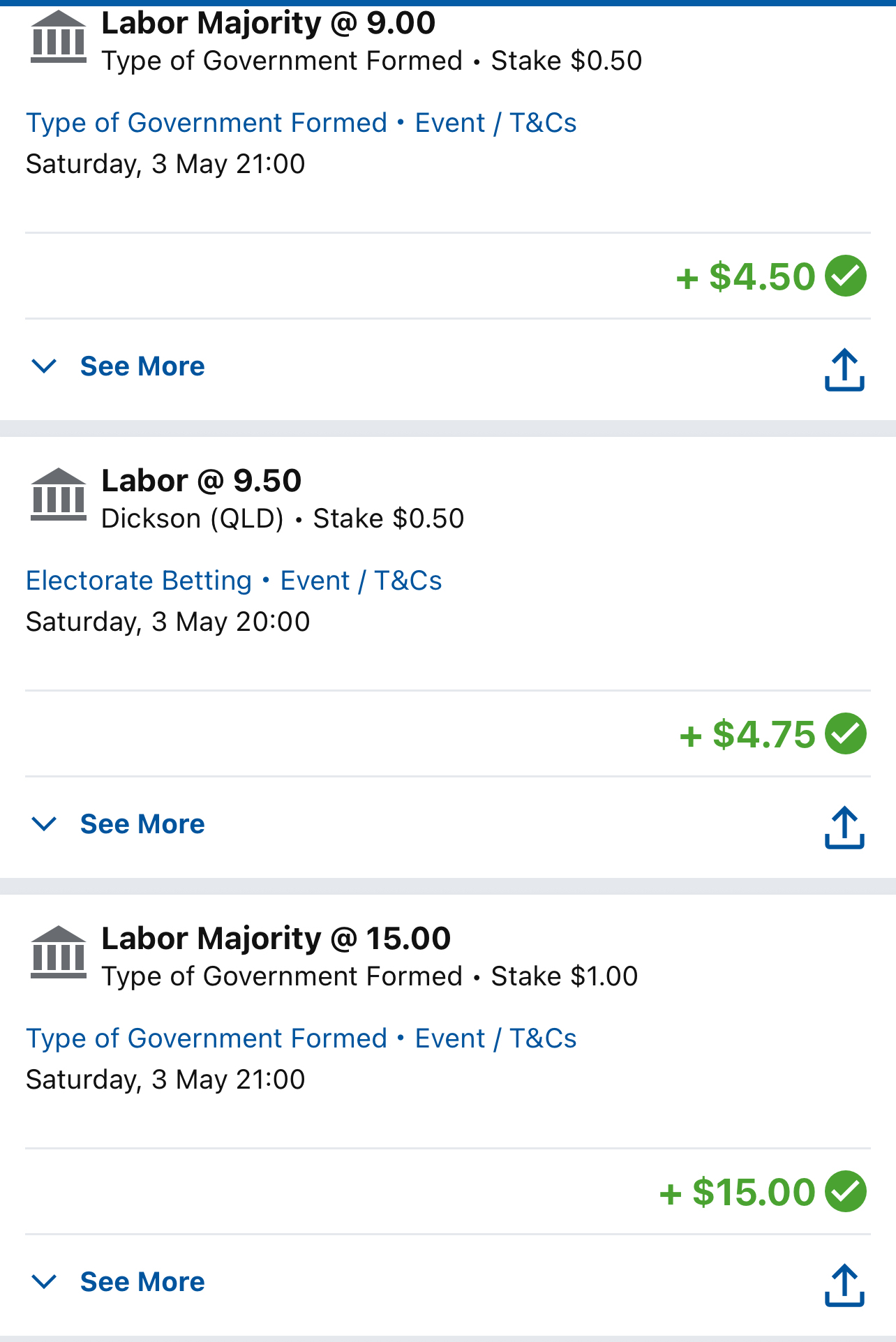Screen dimensions: 896x1342
Task: Tap politics building icon beside Labor @ 9.50
Action: [x=59, y=495]
